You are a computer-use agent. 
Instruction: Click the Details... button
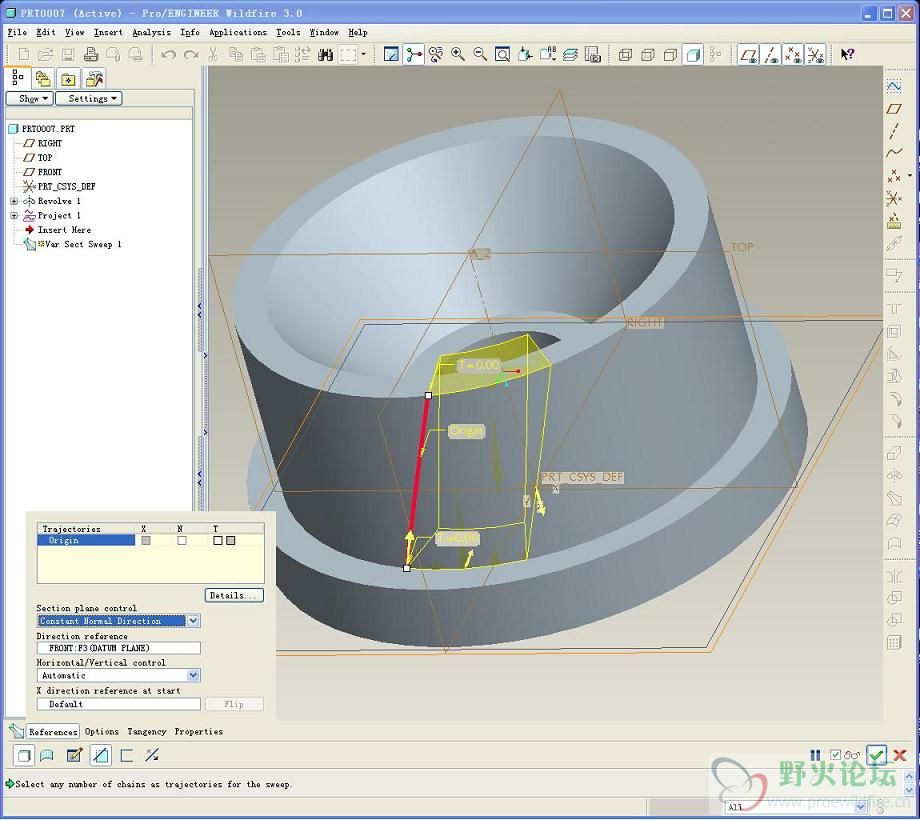point(234,595)
